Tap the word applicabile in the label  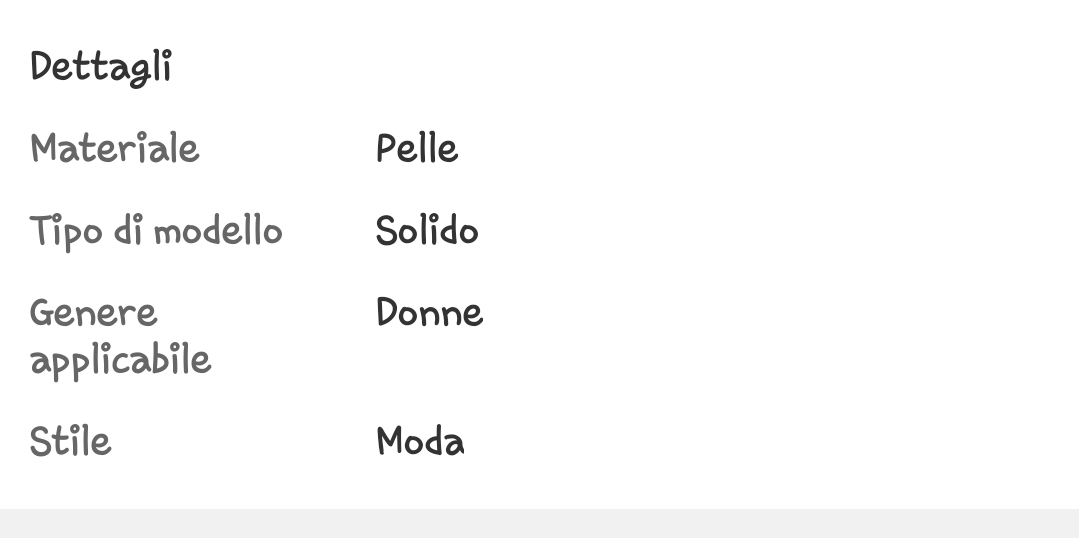pyautogui.click(x=120, y=359)
